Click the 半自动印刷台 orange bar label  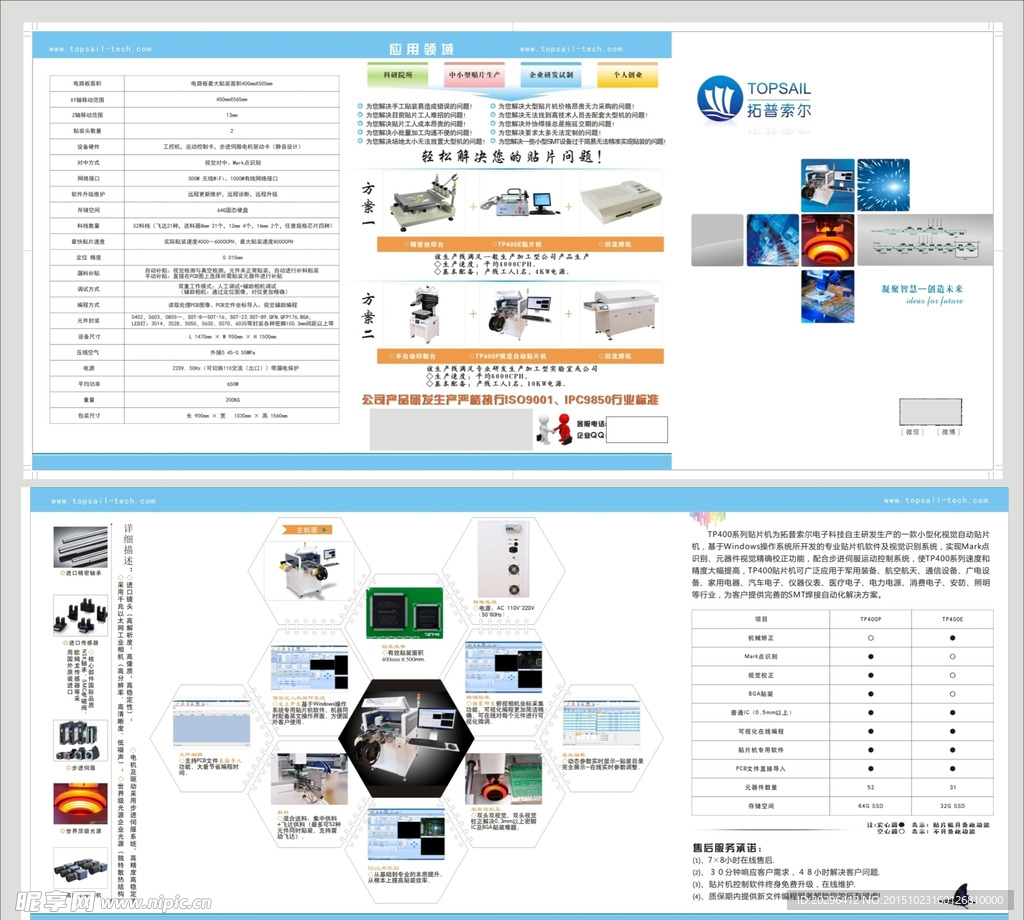click(x=412, y=356)
